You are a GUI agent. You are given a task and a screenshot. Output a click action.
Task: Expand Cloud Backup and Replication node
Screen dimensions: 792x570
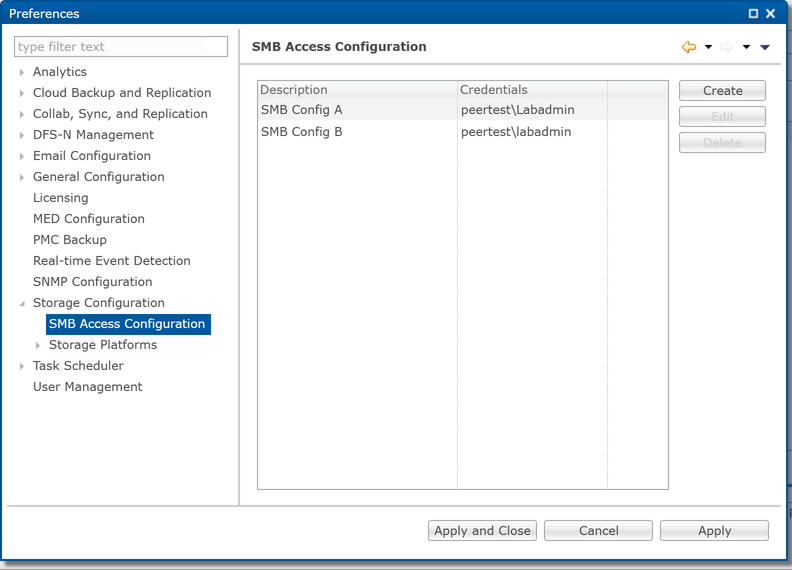pos(22,93)
